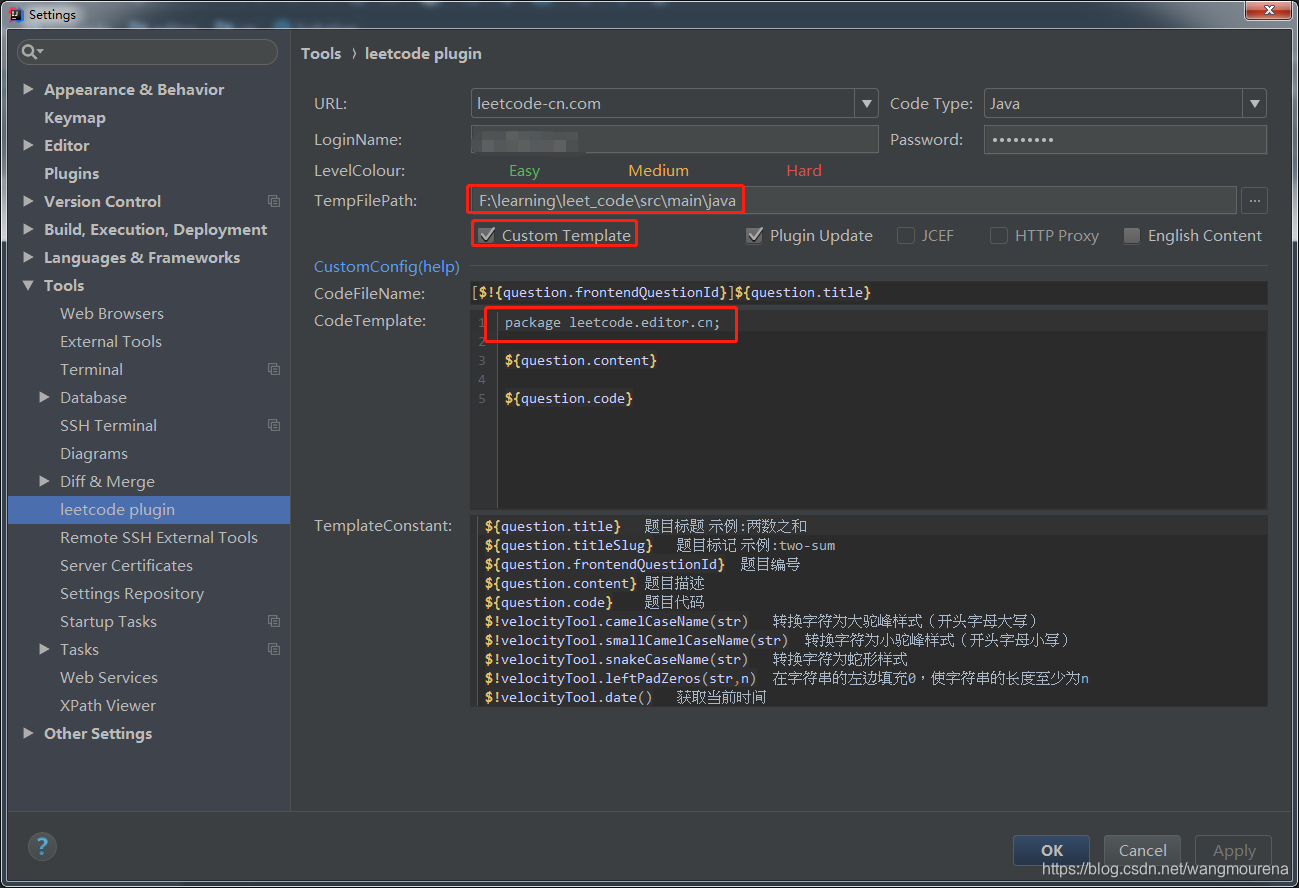The width and height of the screenshot is (1299, 888).
Task: Expand the Diff & Merge node
Action: point(44,481)
